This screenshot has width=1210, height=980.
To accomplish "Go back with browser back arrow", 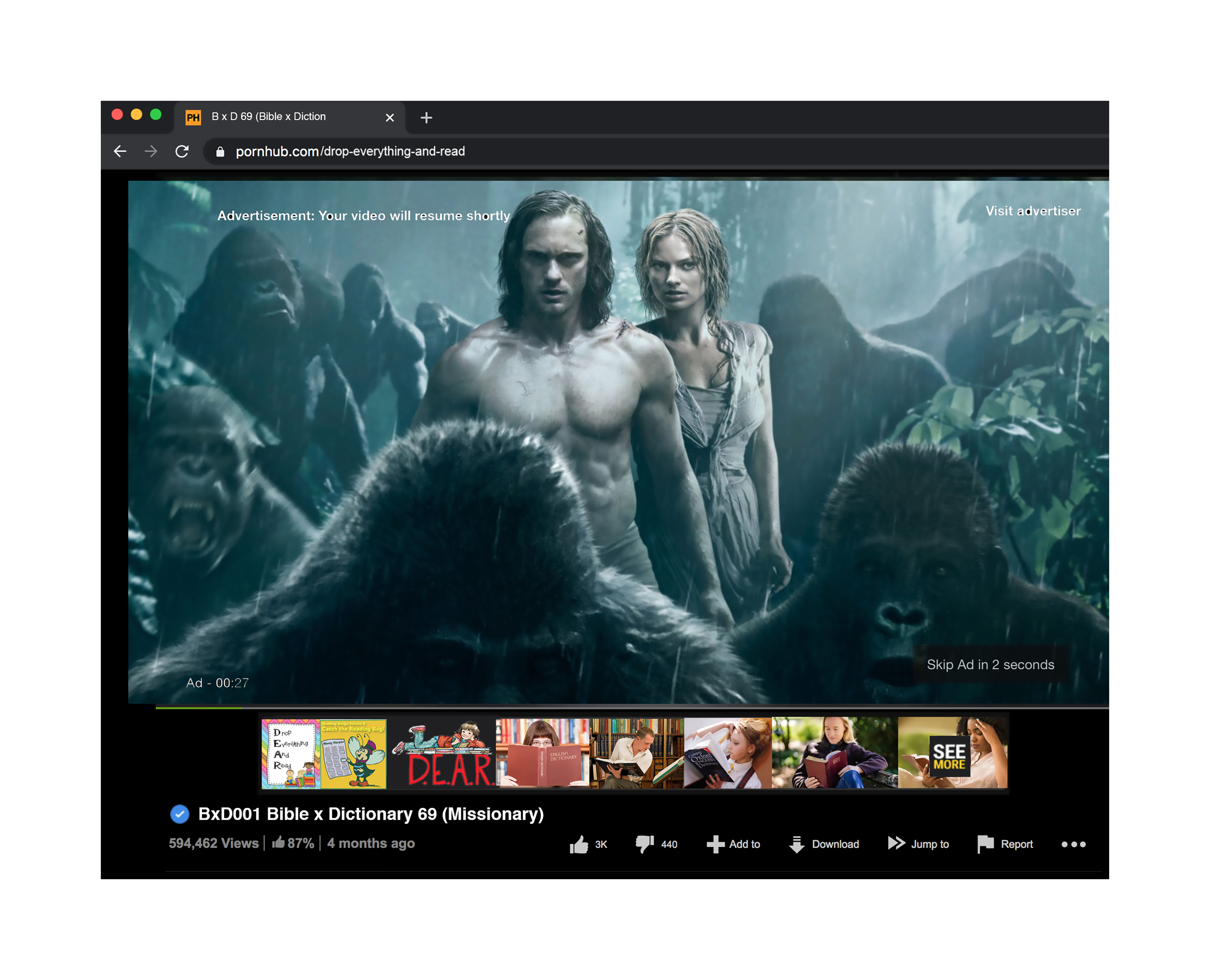I will point(120,151).
